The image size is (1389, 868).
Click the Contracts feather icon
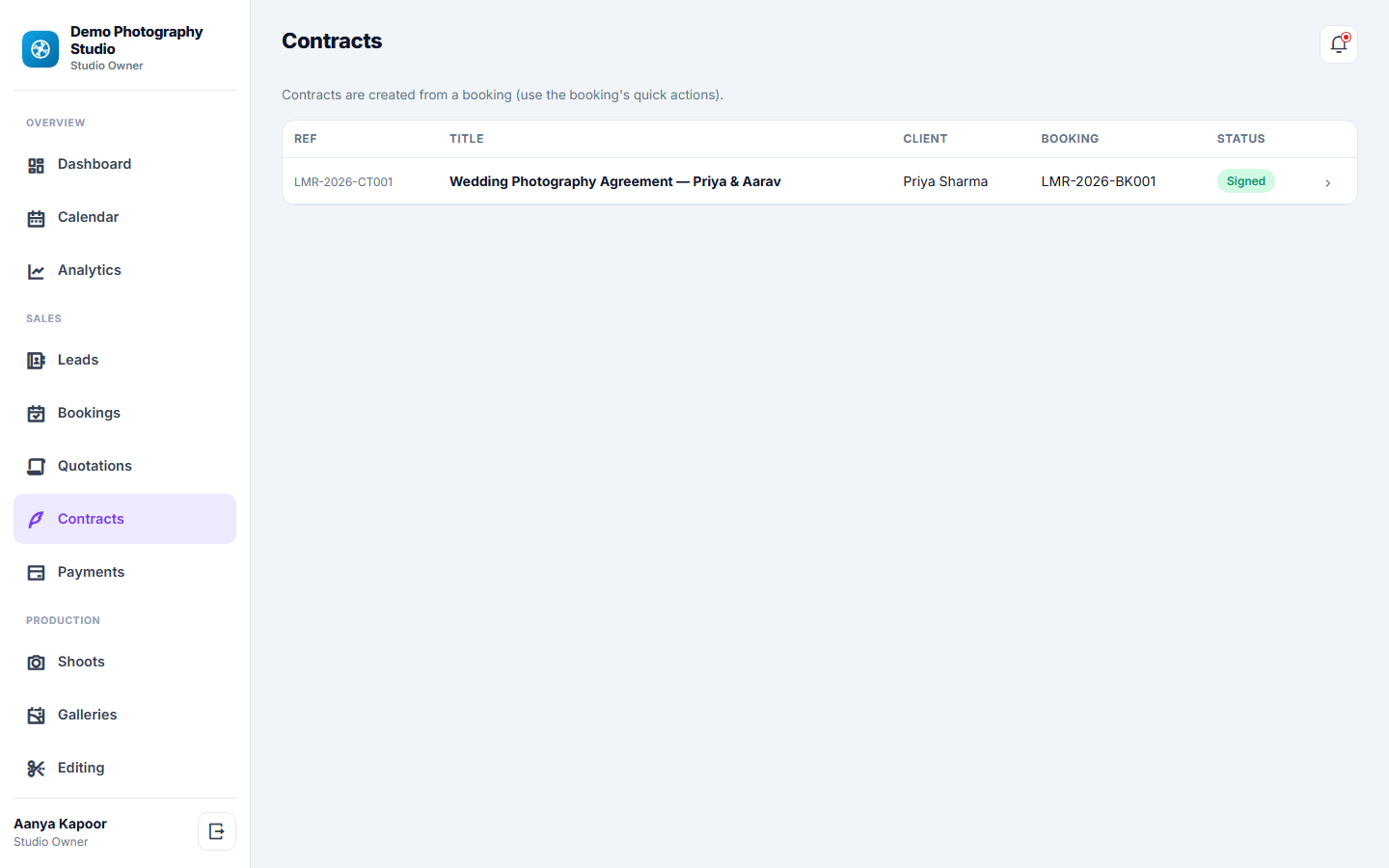36,520
